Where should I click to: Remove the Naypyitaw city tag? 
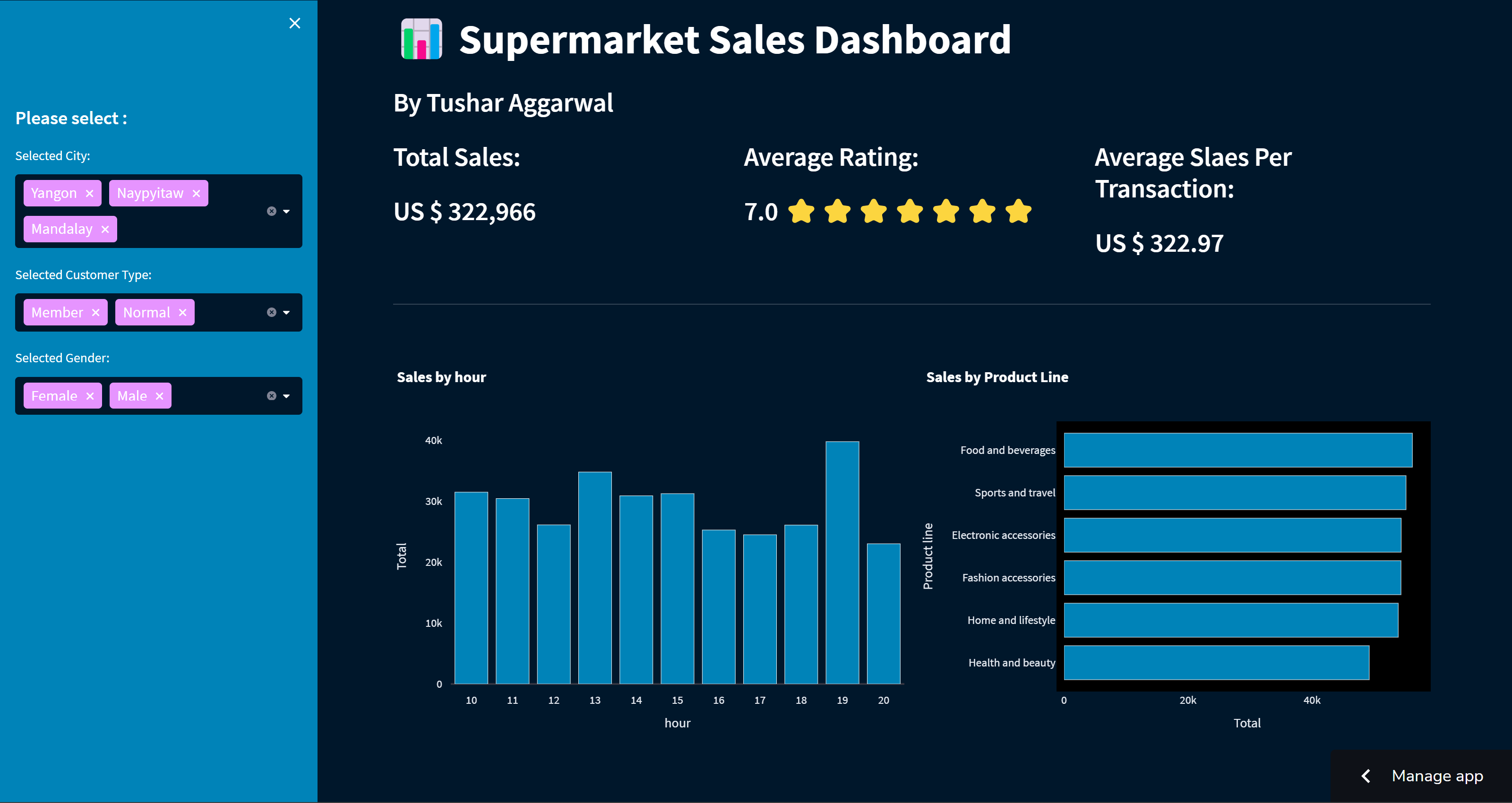196,193
